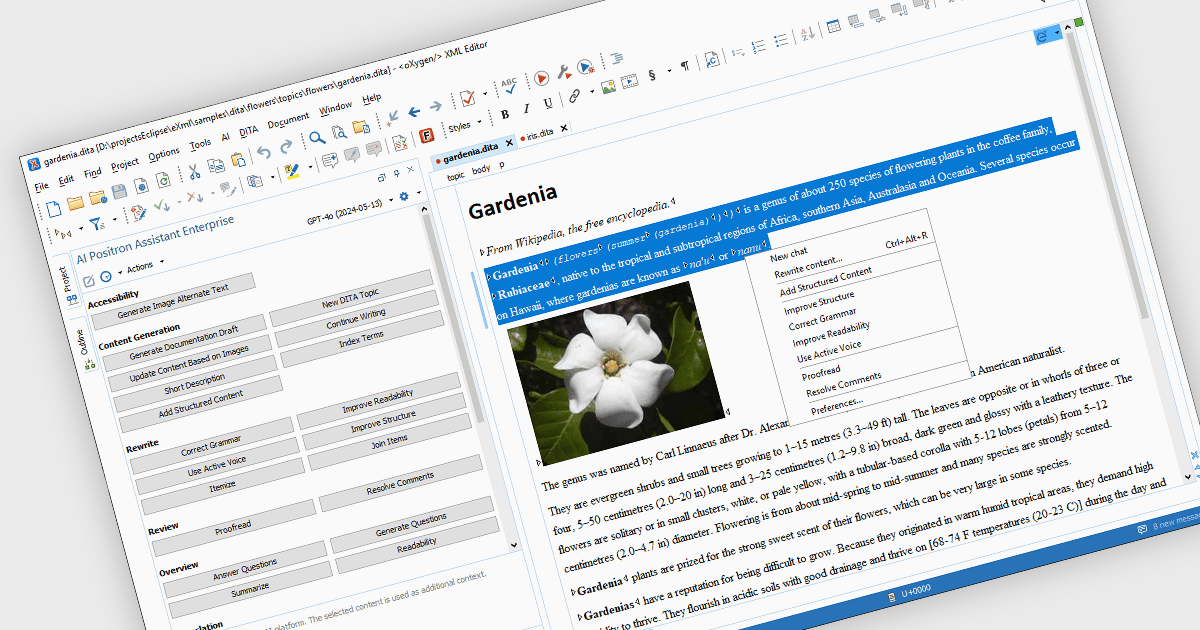Click the Paste clipboard icon
This screenshot has height=630, width=1200.
(x=238, y=160)
